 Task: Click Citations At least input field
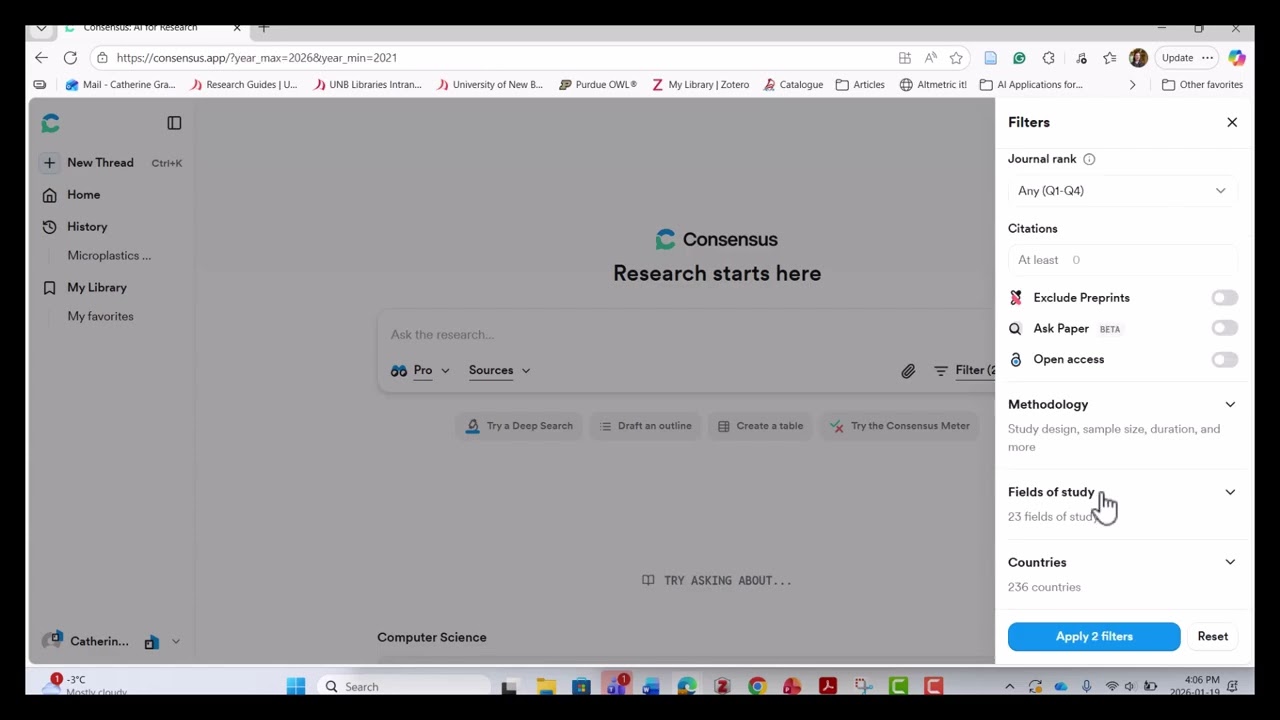[x=1122, y=260]
